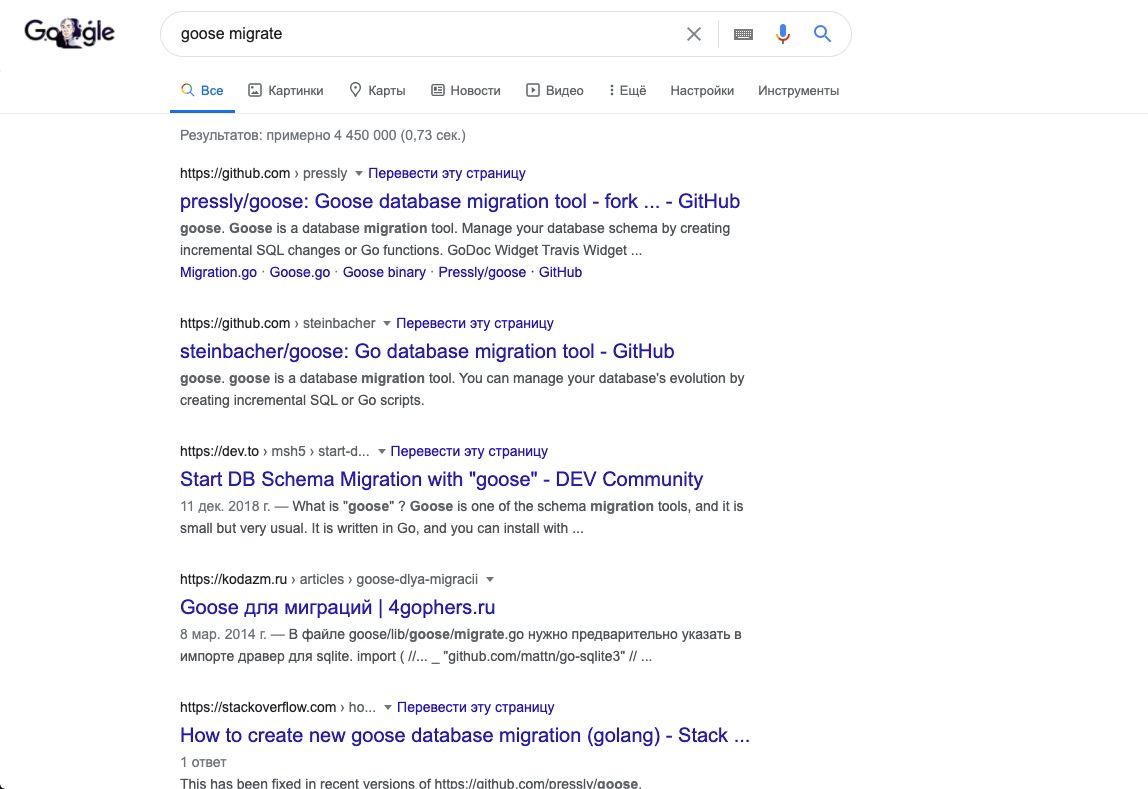Click the https://kodazm.ru › articles URL text

[329, 580]
